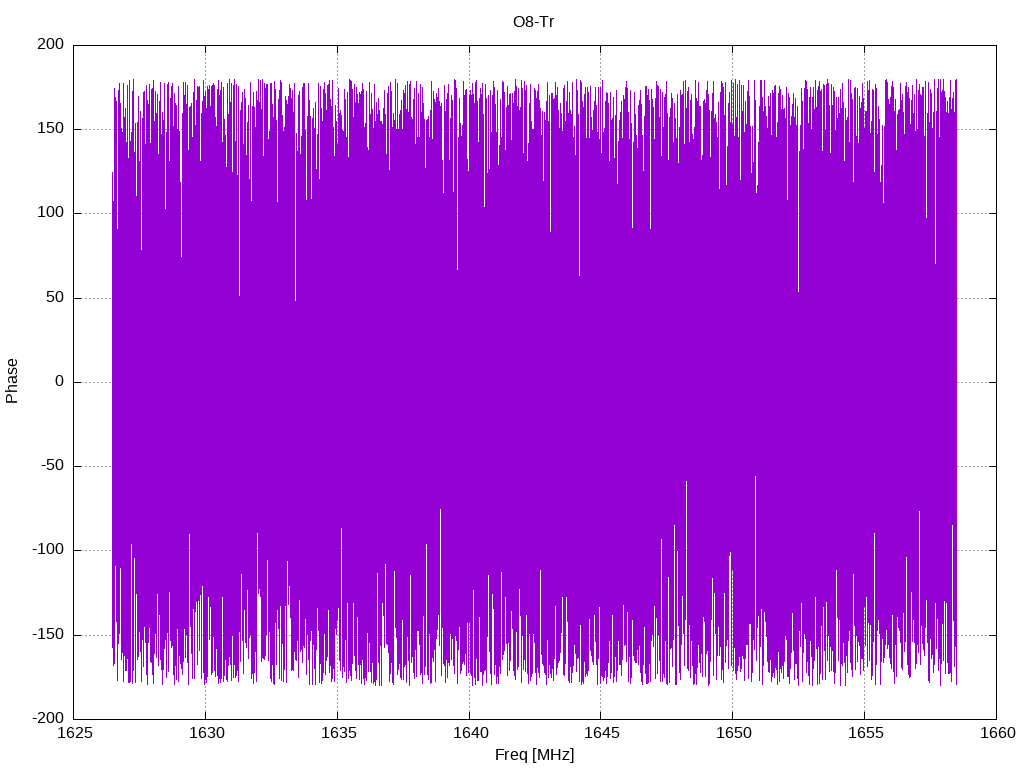Screen dimensions: 1024x768
Task: Click the 100 tick label on the Y axis
Action: [51, 213]
